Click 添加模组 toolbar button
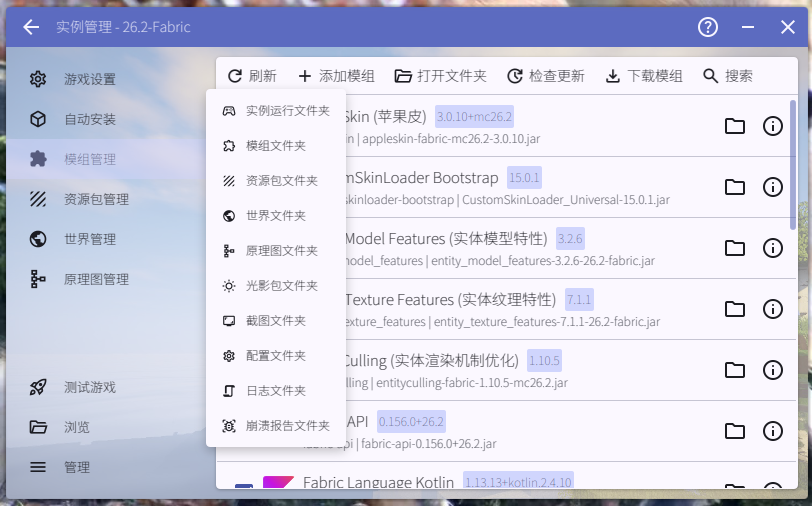 click(336, 76)
